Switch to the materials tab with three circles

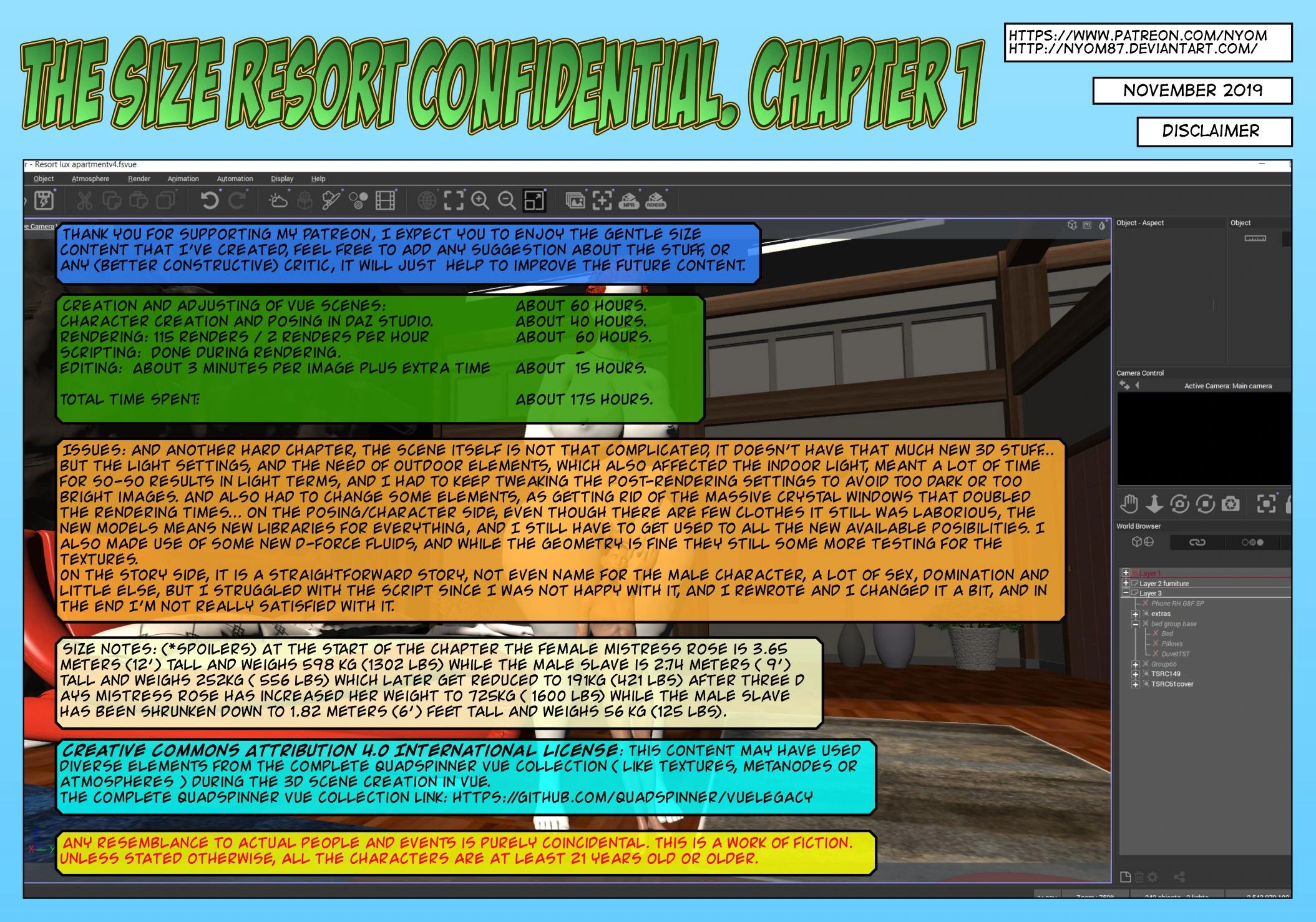tap(1252, 542)
